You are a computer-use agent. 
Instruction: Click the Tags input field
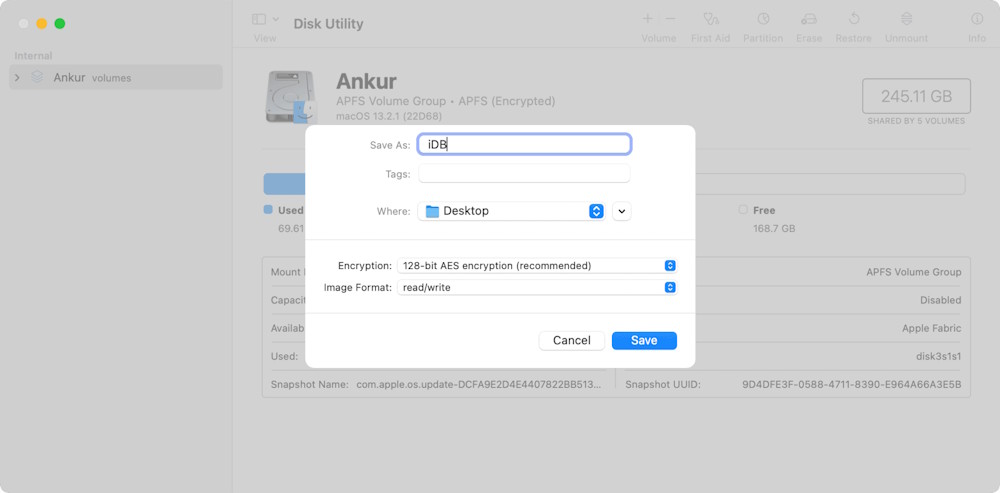click(x=524, y=174)
